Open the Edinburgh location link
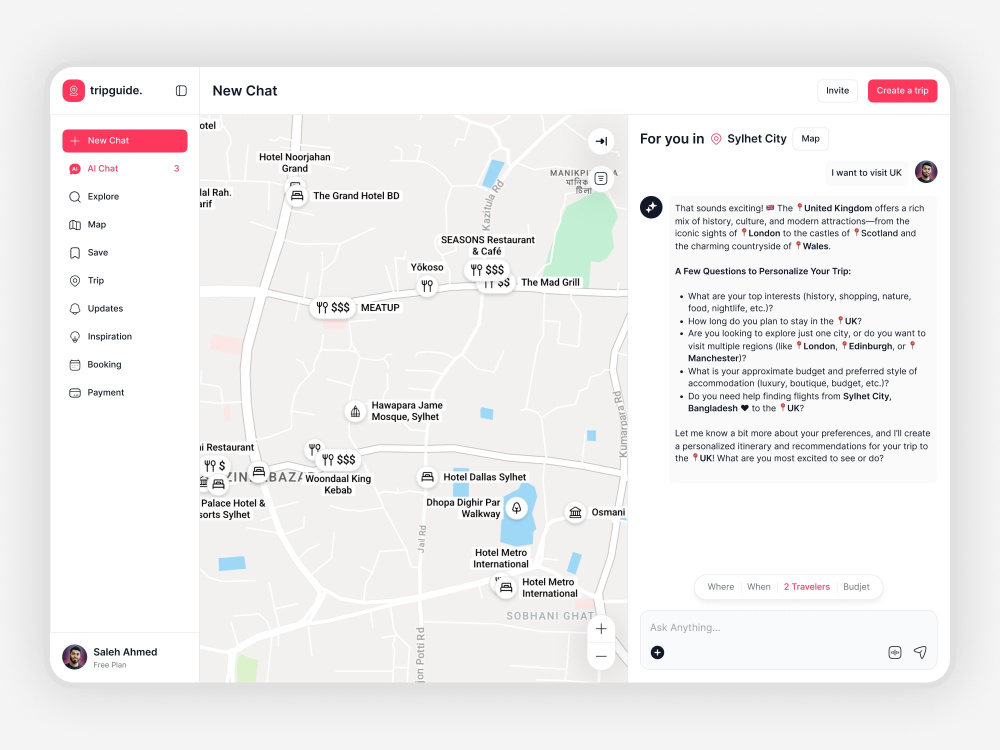The width and height of the screenshot is (1000, 750). (x=867, y=346)
